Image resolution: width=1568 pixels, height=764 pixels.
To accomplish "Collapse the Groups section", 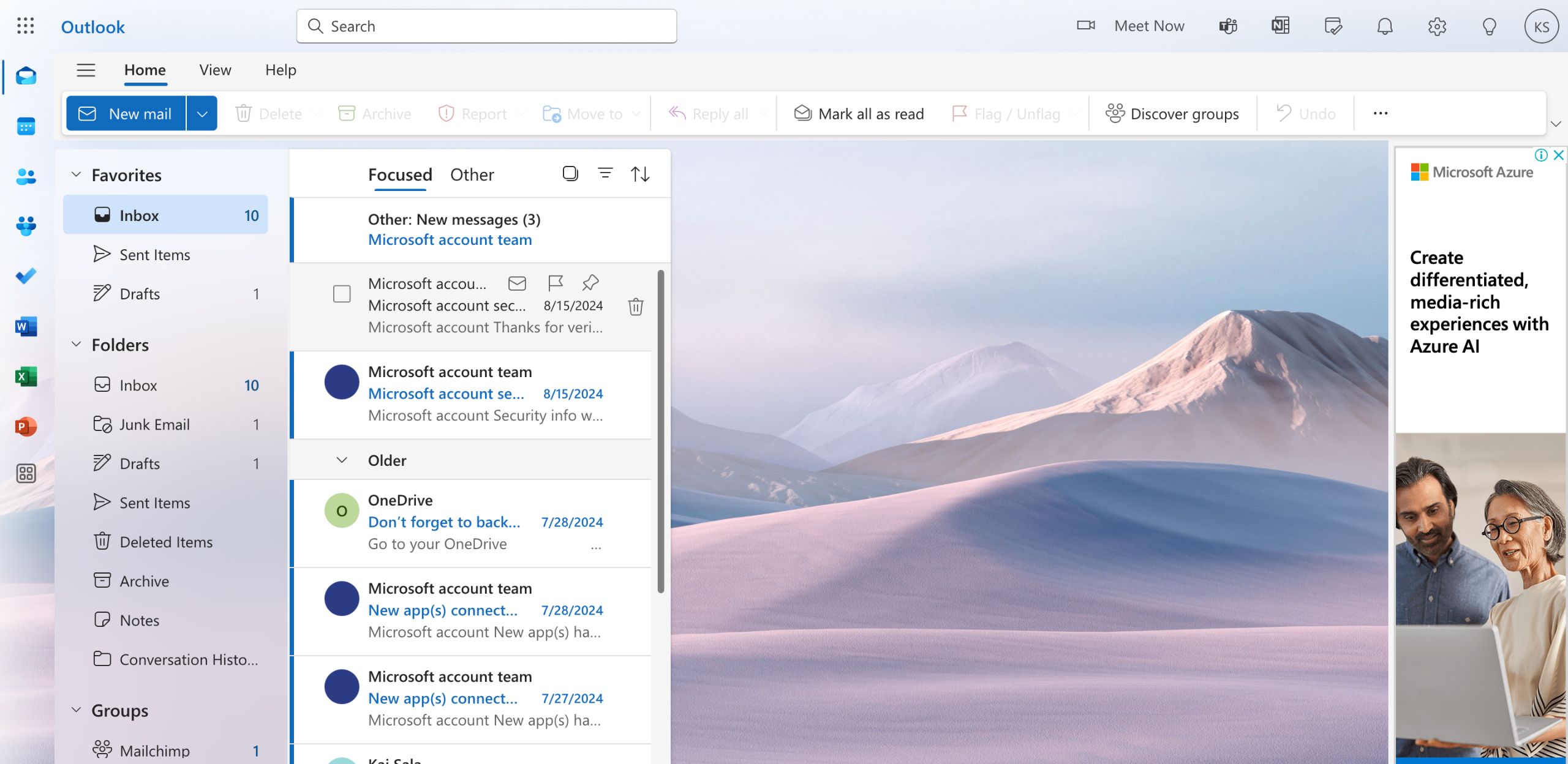I will pyautogui.click(x=76, y=710).
